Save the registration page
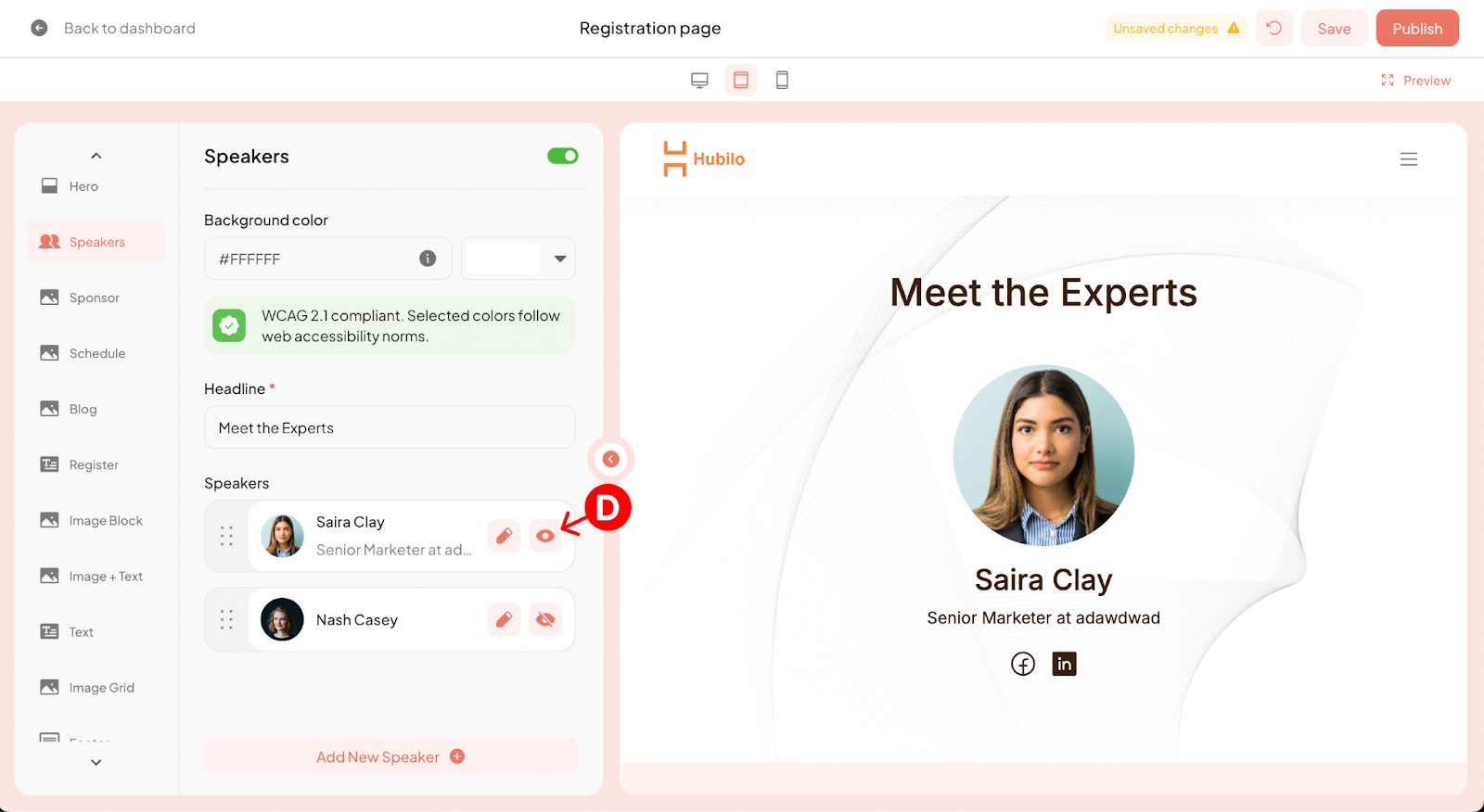The width and height of the screenshot is (1484, 812). 1334,28
